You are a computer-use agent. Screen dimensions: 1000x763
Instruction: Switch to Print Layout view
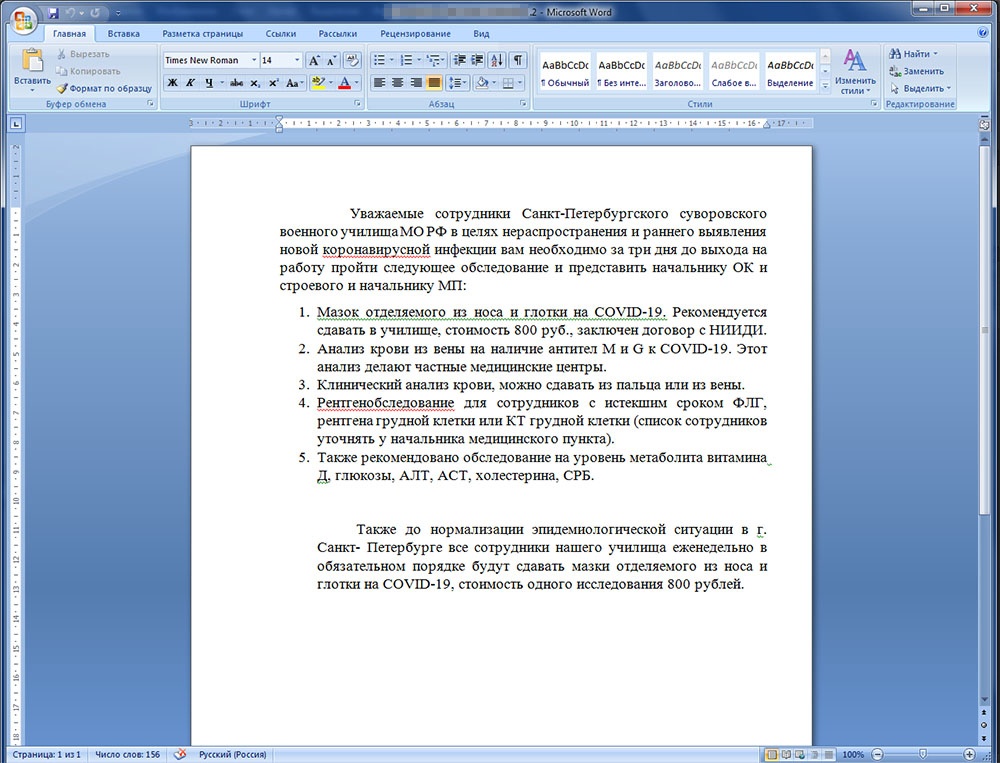[772, 754]
